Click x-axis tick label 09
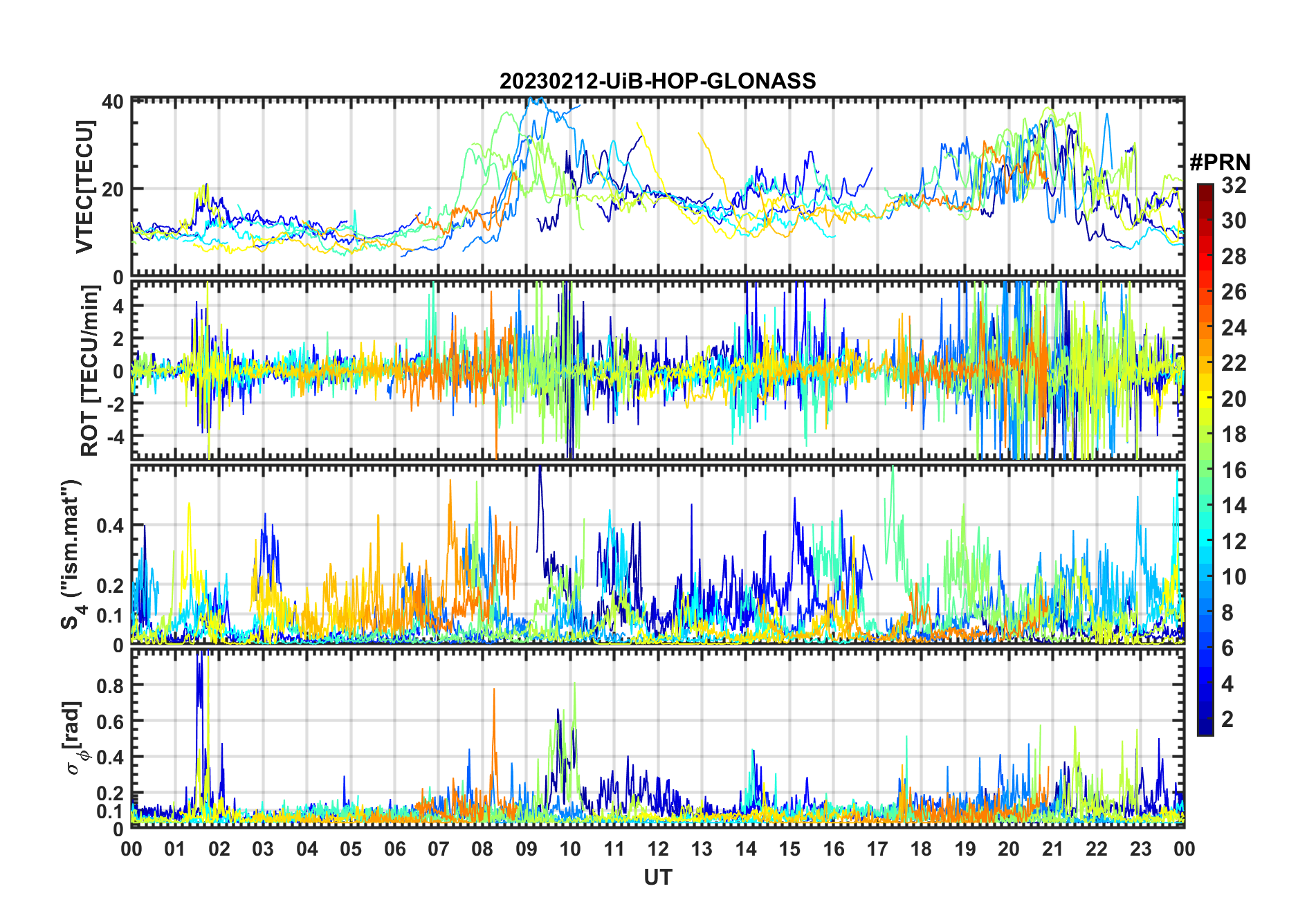The width and height of the screenshot is (1316, 920). point(527,849)
